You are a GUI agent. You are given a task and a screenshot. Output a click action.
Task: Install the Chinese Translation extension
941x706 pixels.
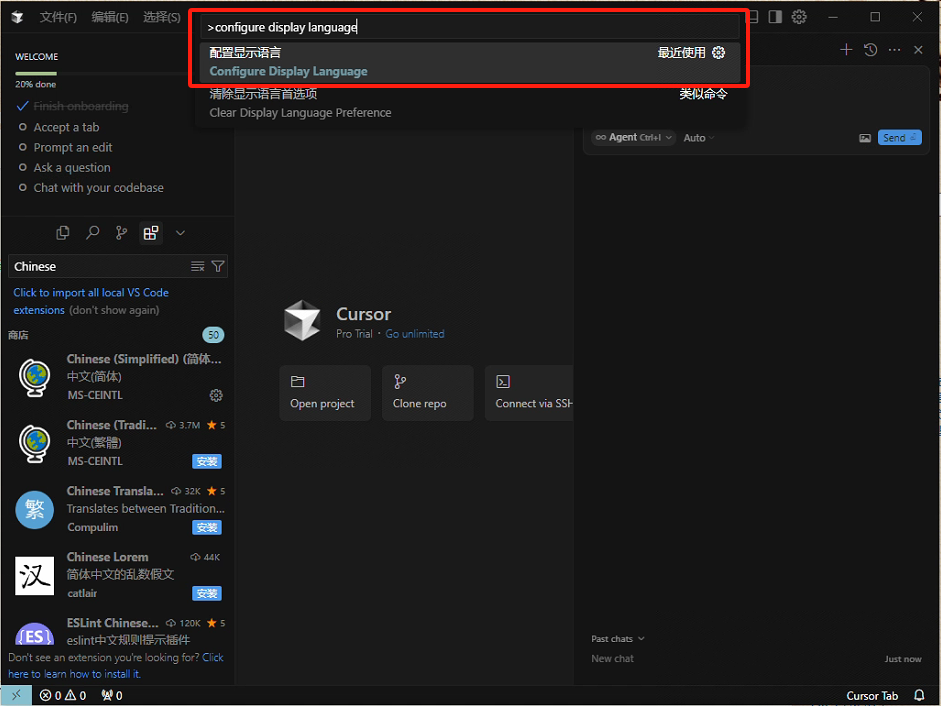pyautogui.click(x=207, y=527)
